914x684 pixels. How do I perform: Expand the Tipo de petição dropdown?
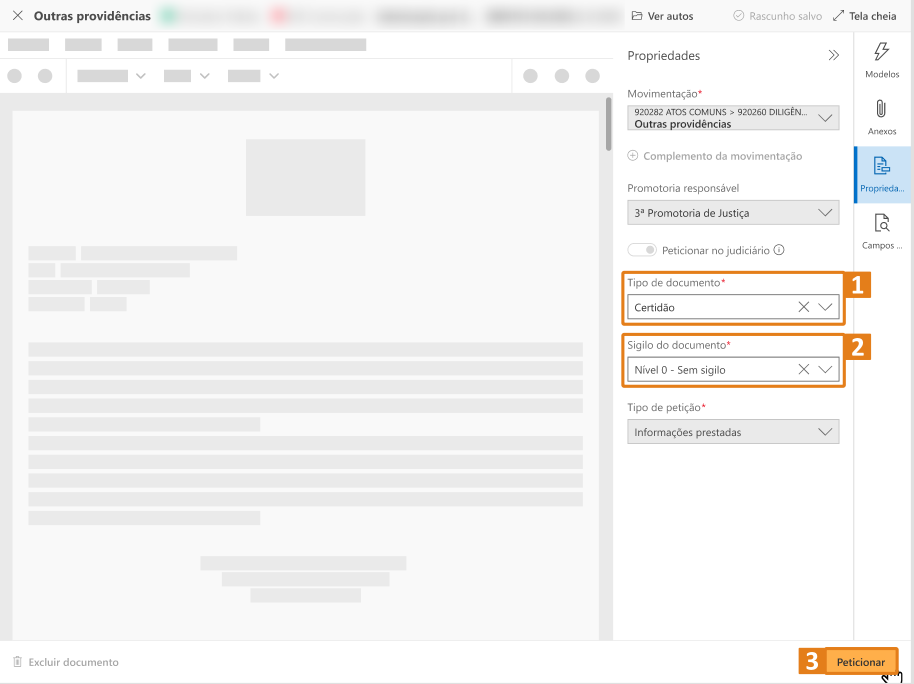point(825,432)
